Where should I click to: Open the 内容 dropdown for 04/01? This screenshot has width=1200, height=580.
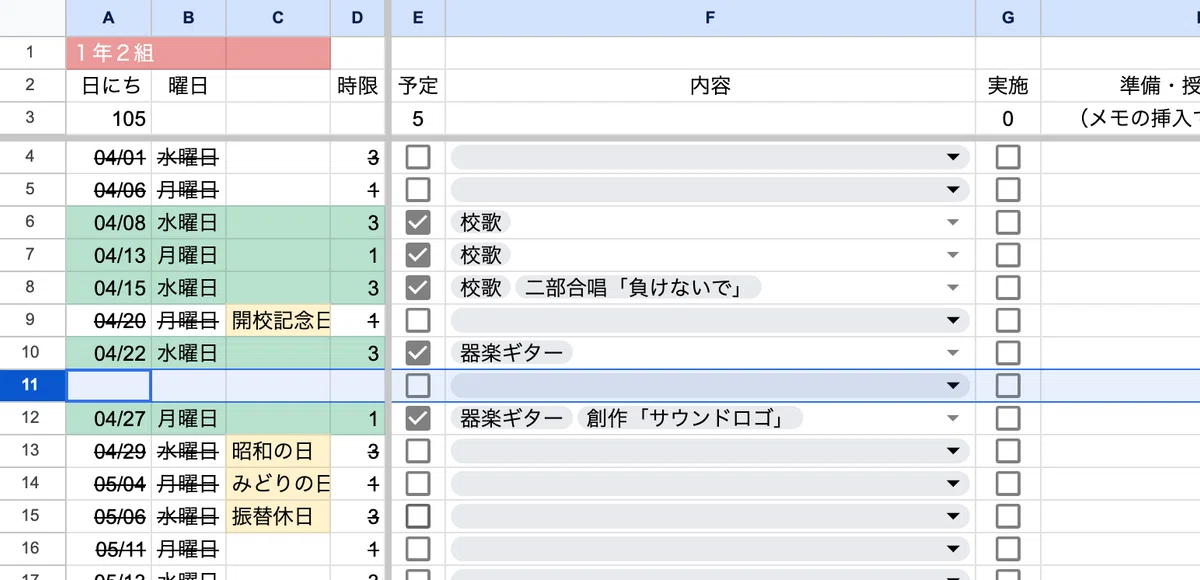pyautogui.click(x=710, y=157)
